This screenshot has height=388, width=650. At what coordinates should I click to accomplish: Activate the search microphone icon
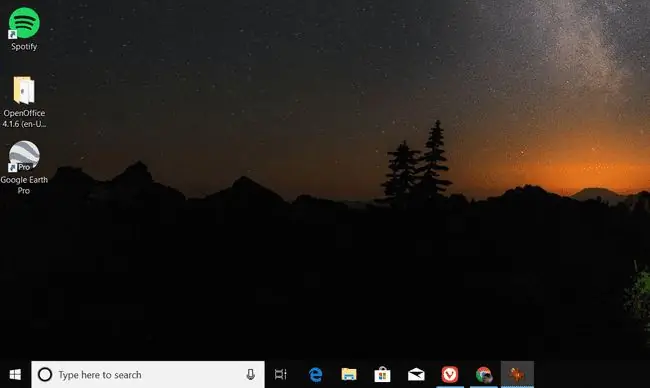tap(250, 375)
